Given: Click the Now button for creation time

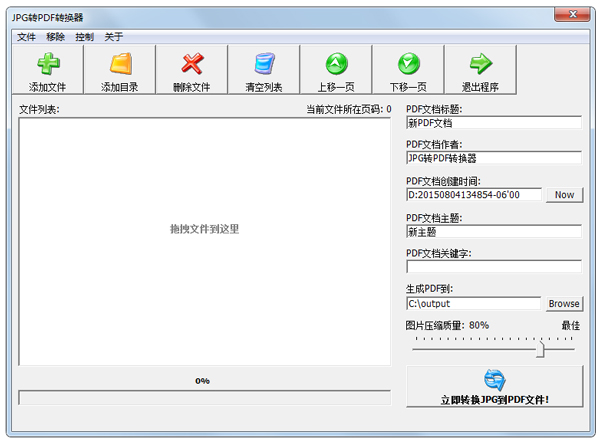Looking at the screenshot, I should click(564, 195).
